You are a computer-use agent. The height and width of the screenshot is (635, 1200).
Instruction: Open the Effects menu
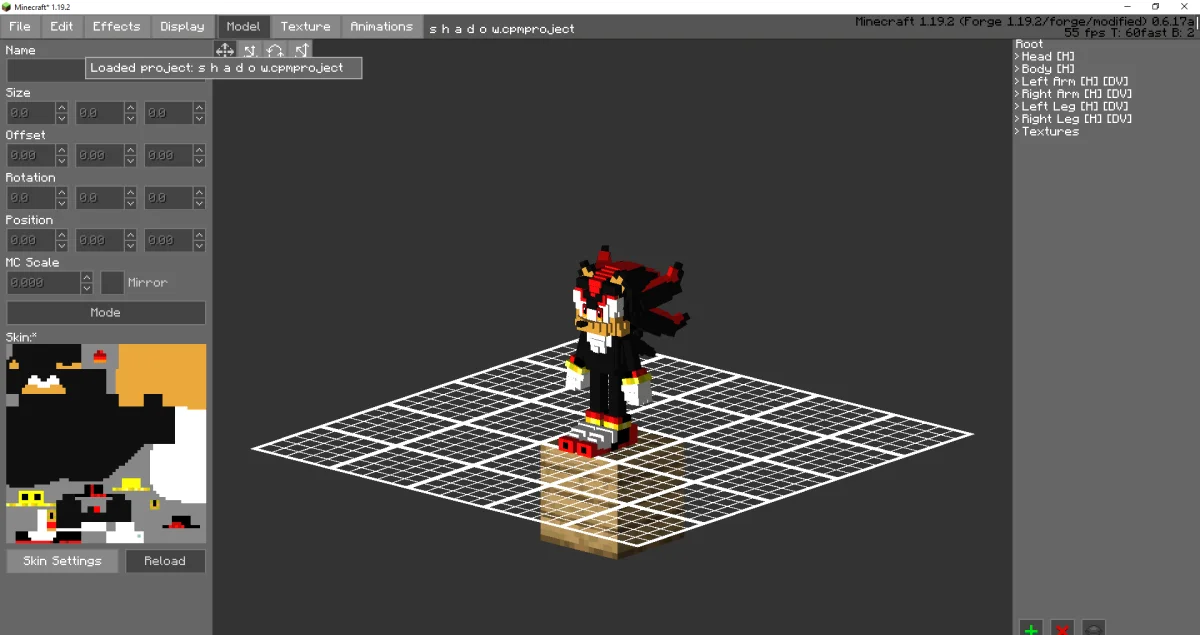(117, 27)
